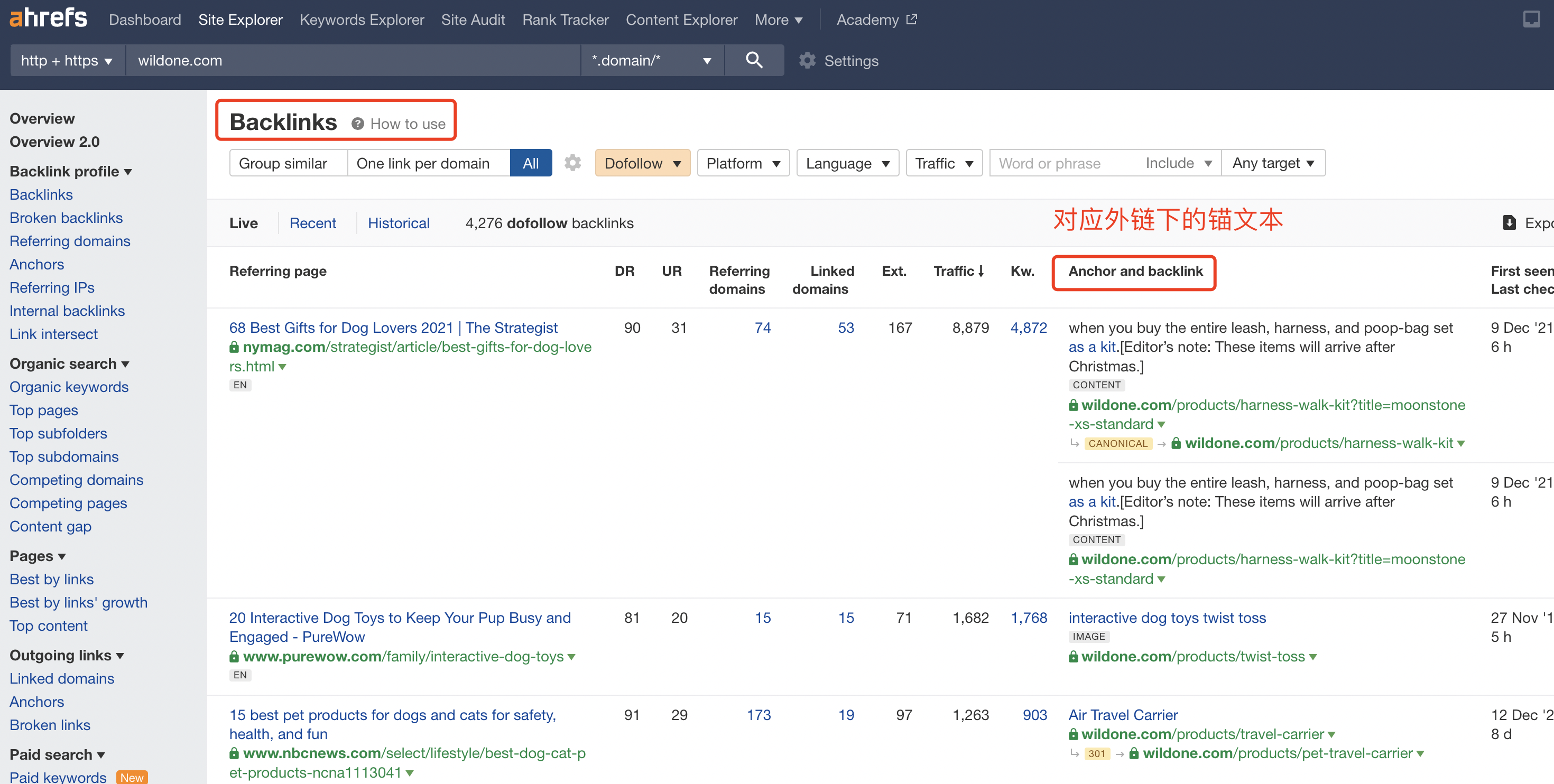Click the Academy external link icon

(912, 20)
